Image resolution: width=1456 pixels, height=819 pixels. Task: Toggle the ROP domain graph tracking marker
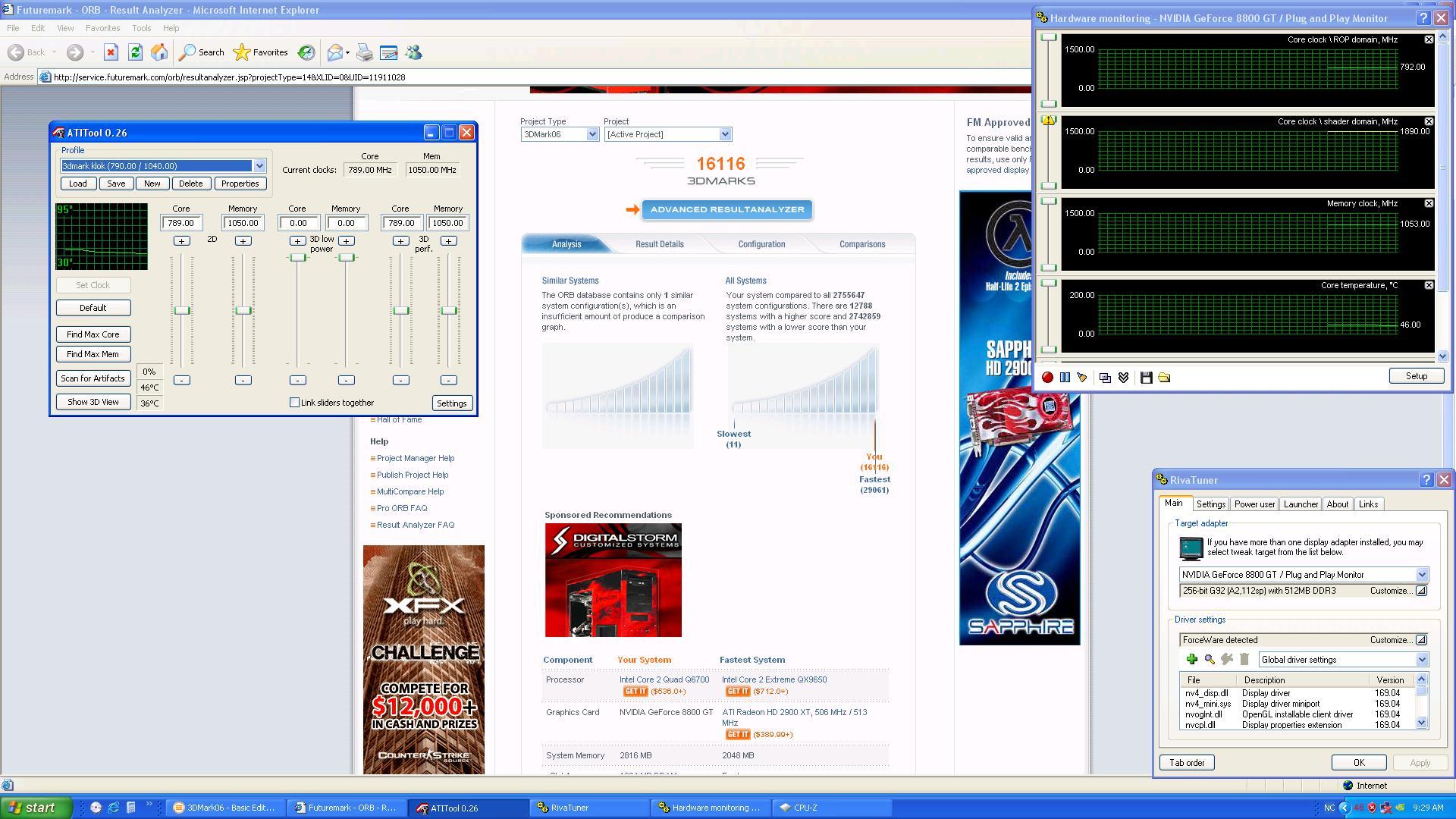[1048, 37]
